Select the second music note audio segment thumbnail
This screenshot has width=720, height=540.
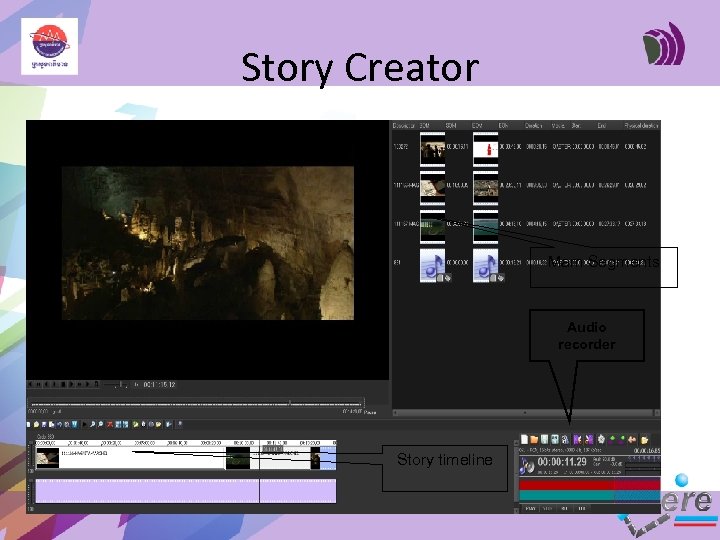485,265
